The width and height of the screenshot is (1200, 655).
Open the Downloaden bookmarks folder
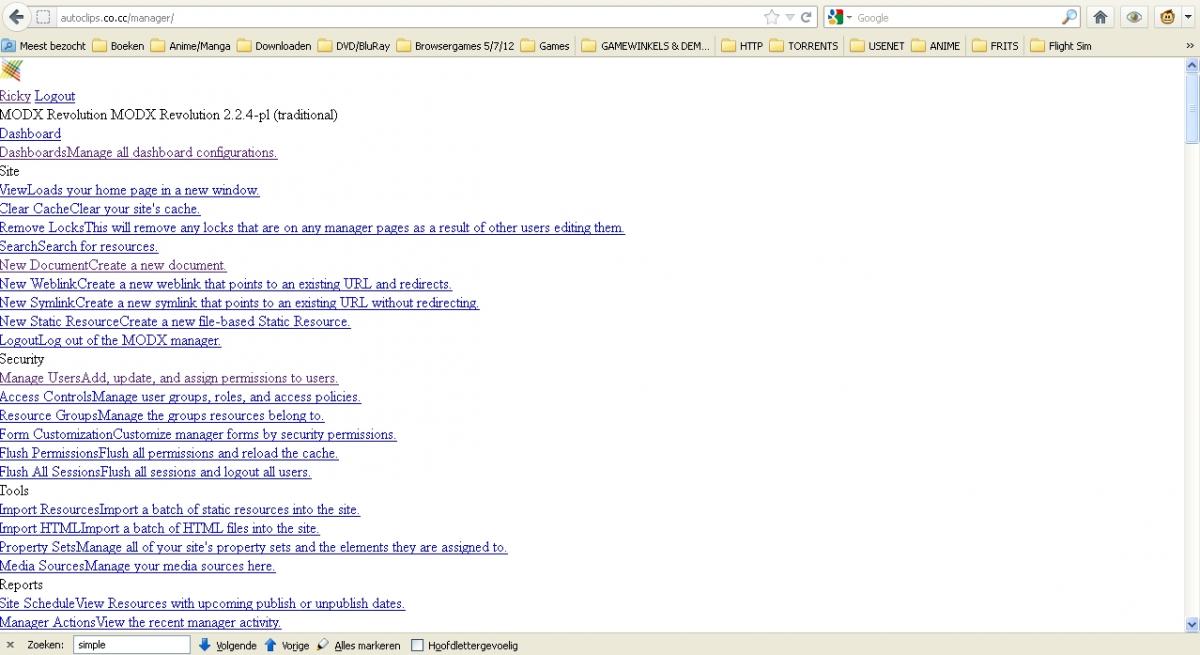coord(274,46)
